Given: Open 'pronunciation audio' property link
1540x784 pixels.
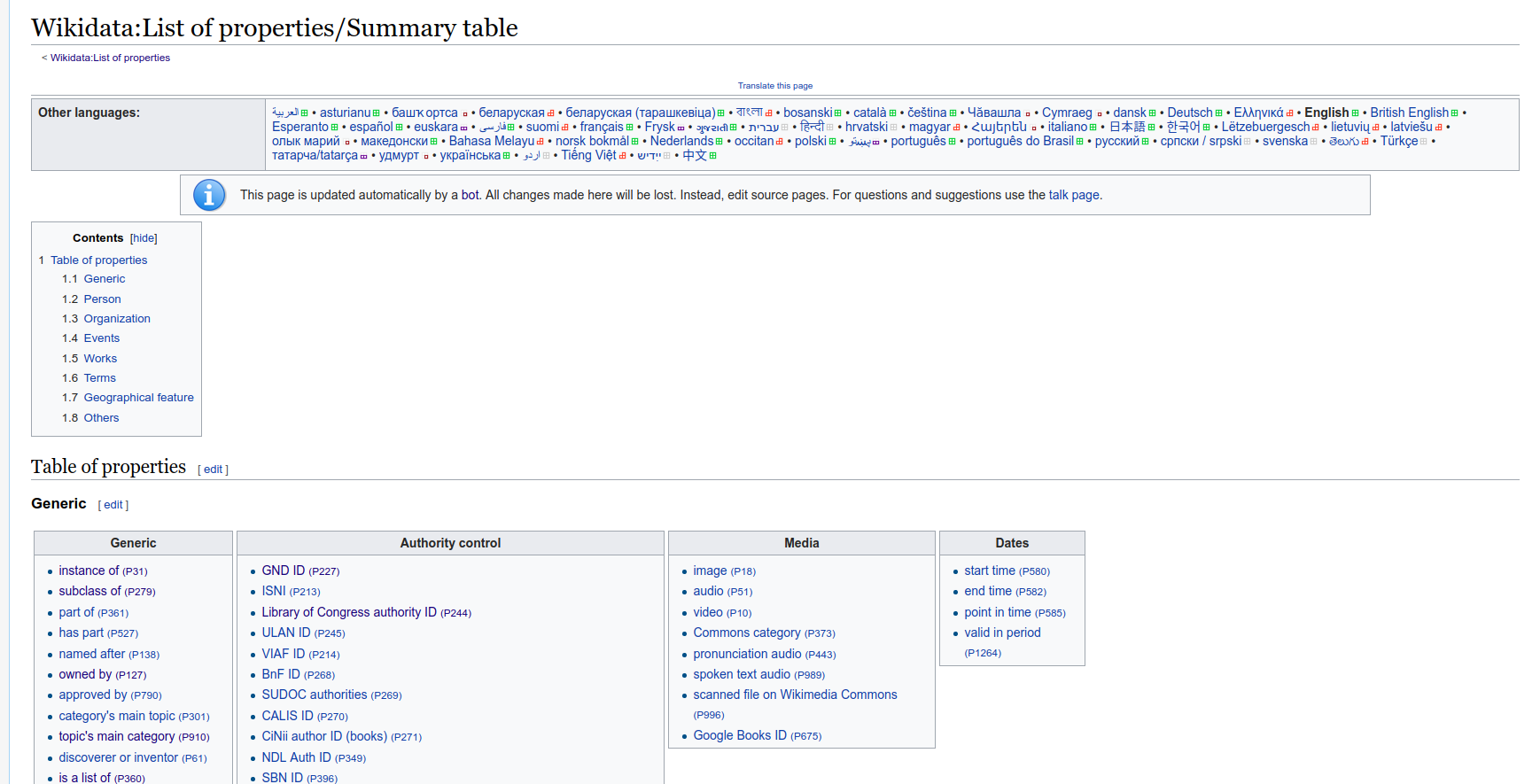Looking at the screenshot, I should [747, 655].
